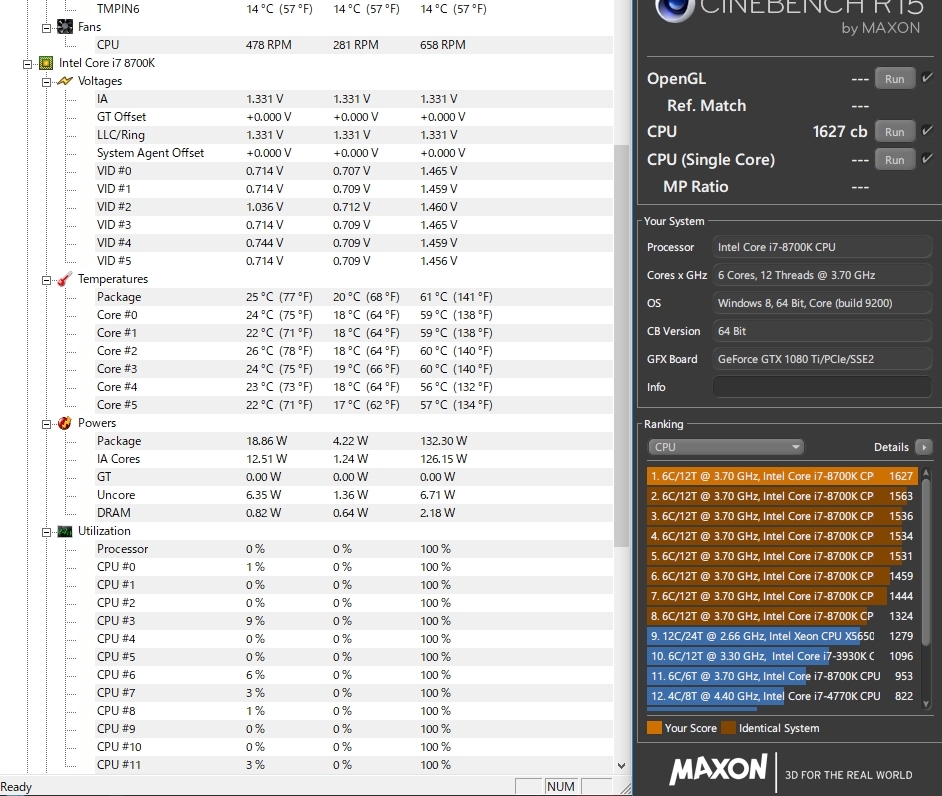Click the GFX Board GeForce GTX 1080 Ti field

click(822, 359)
